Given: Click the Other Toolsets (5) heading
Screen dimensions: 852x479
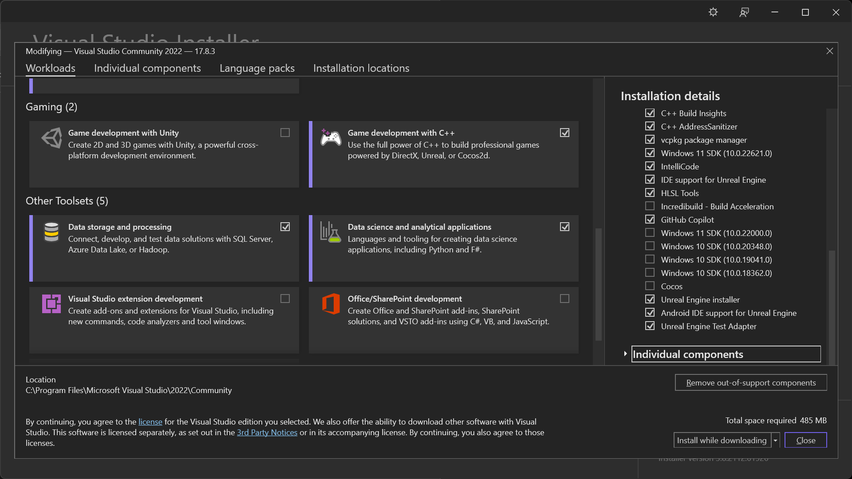Looking at the screenshot, I should 67,201.
